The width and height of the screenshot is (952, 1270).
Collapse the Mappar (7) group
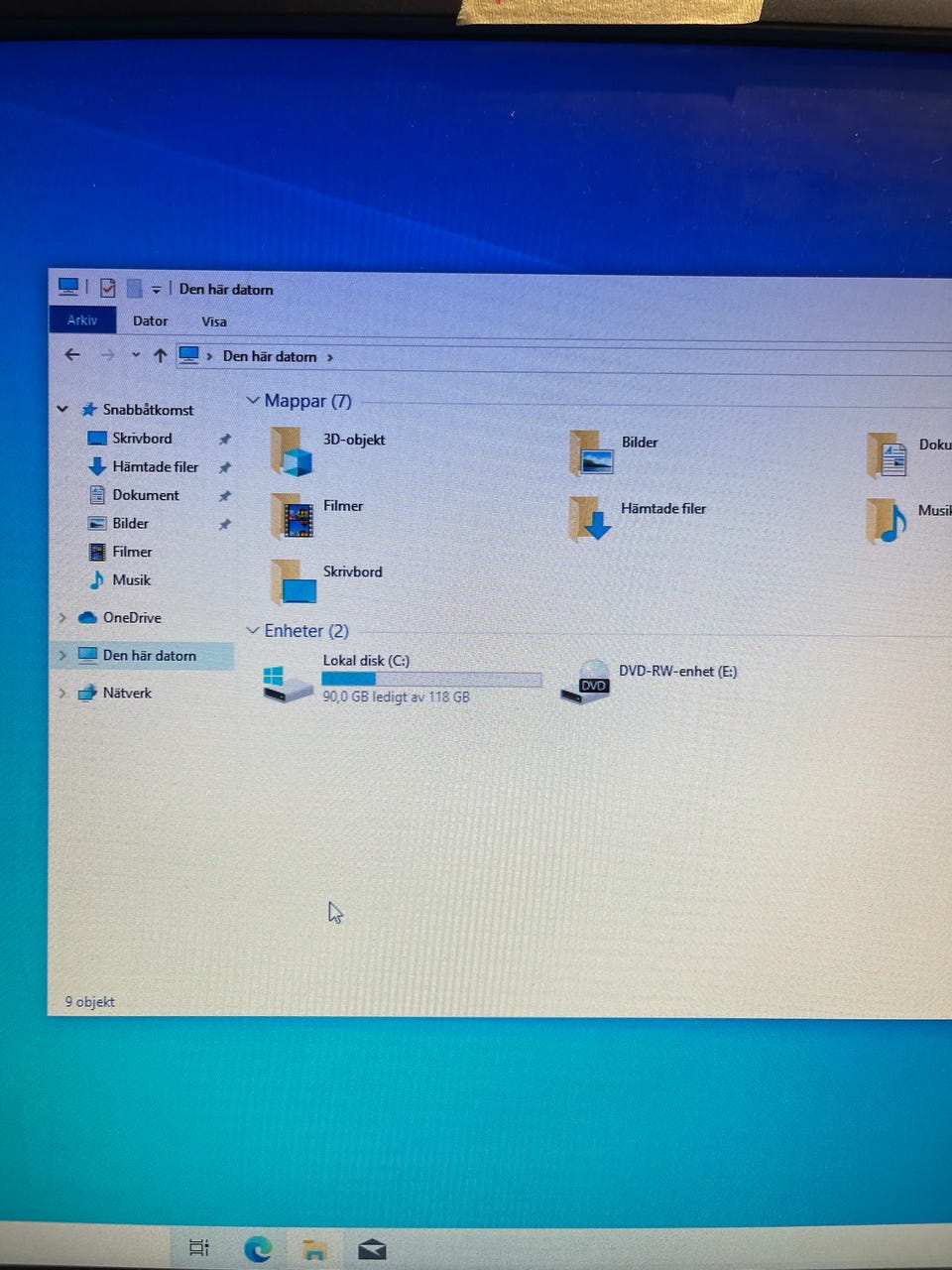[253, 401]
